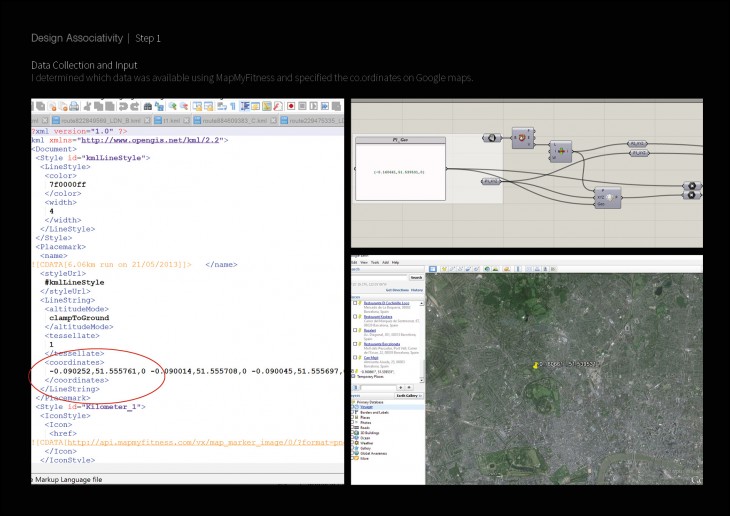Click the Cut scissors icon in toolbar
The width and height of the screenshot is (730, 516).
(x=88, y=105)
